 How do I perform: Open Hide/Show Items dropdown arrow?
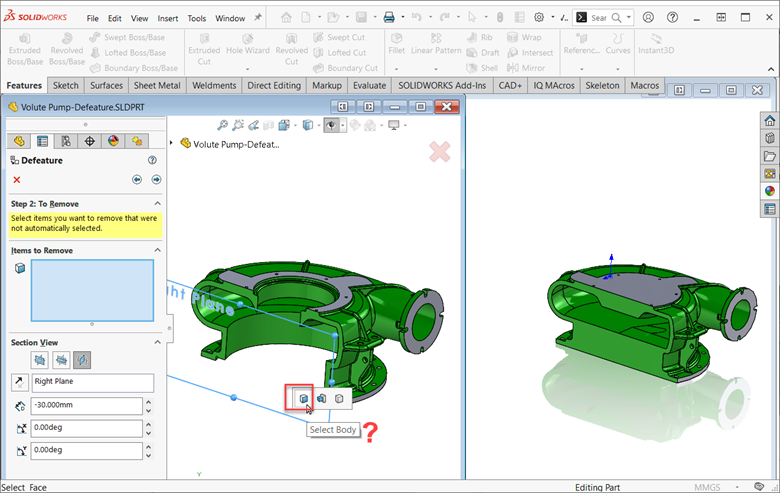click(343, 125)
